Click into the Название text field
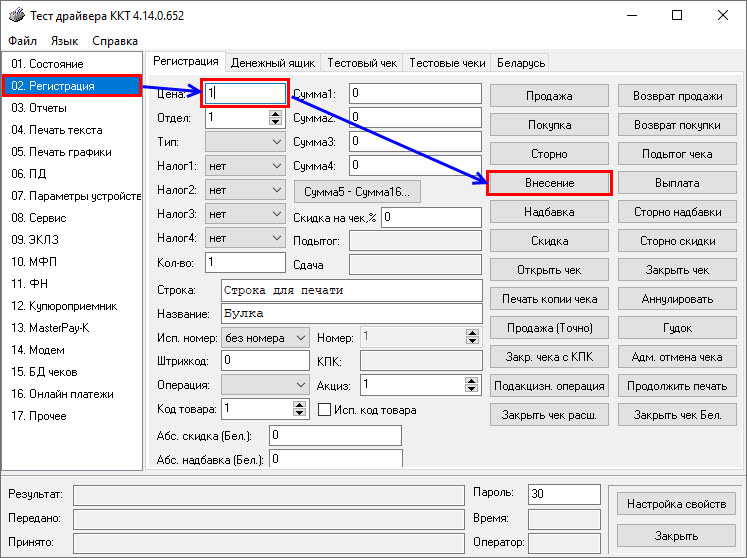This screenshot has height=558, width=747. click(x=352, y=314)
